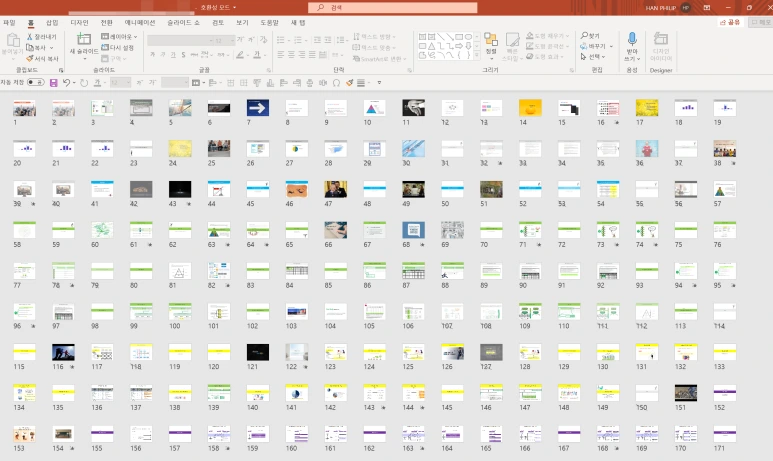
Task: Click the Save icon in quick access toolbar
Action: (x=54, y=83)
